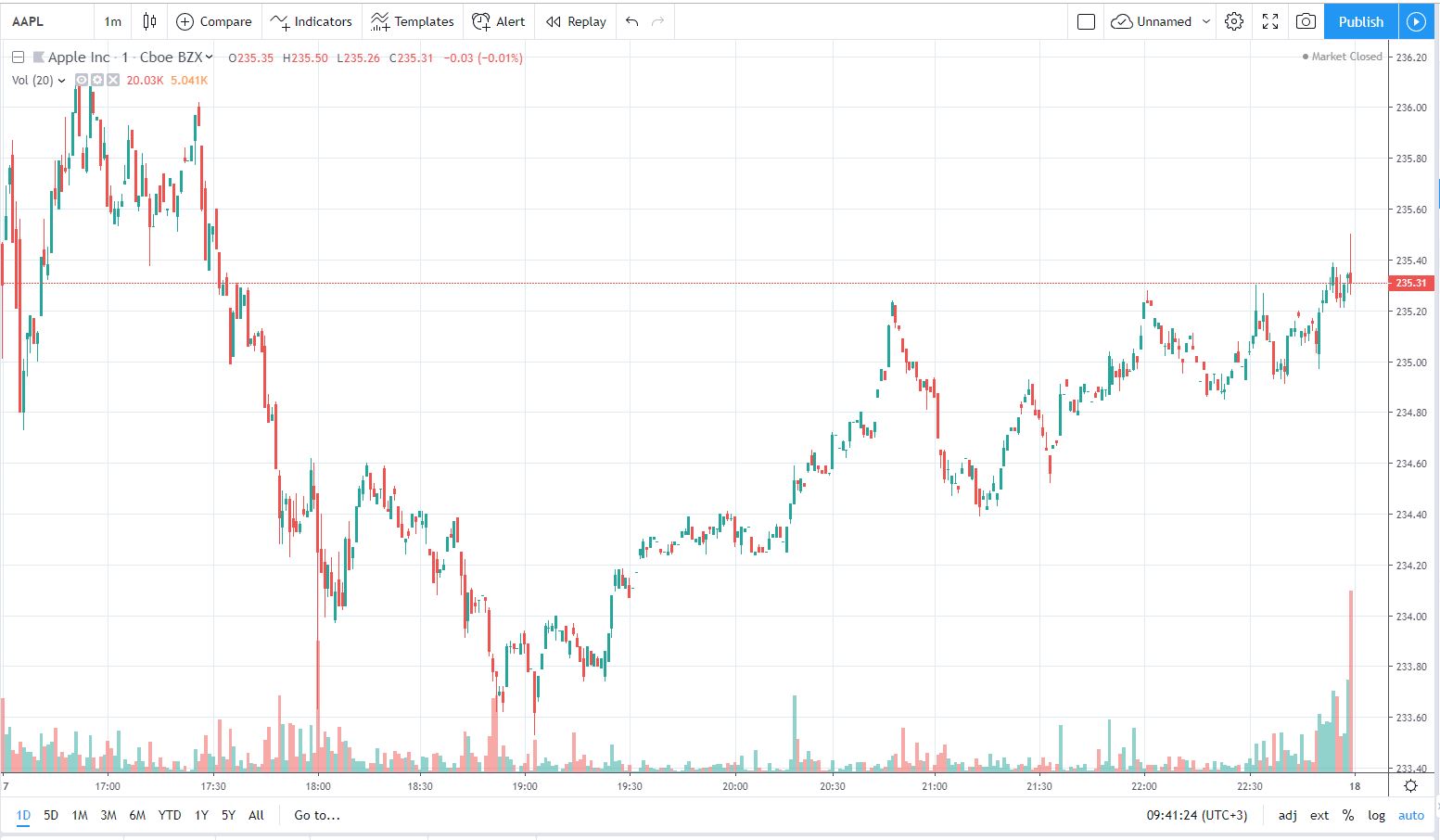Toggle visibility of the Vol indicator

tap(82, 81)
